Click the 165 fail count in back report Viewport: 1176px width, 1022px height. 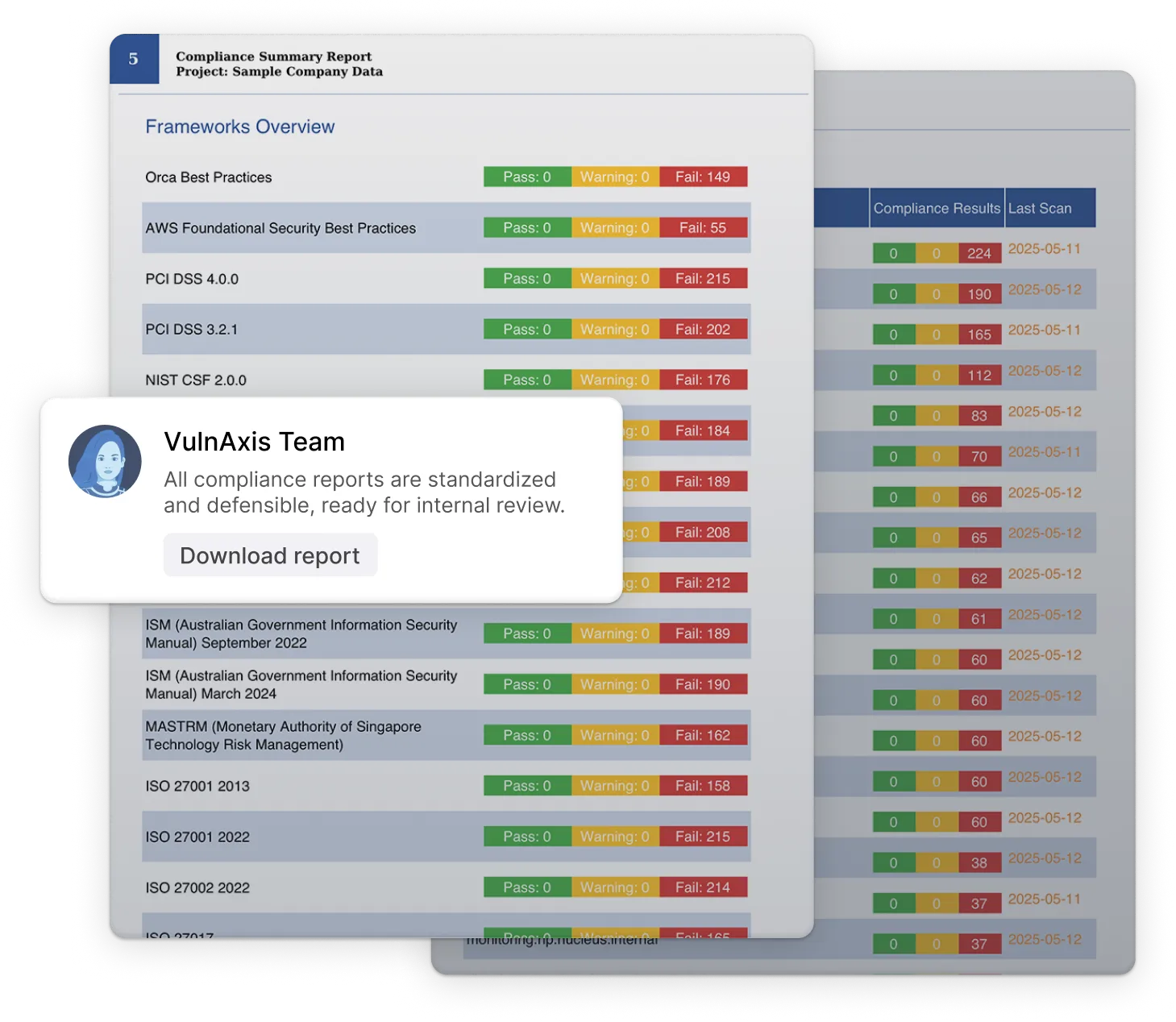(x=979, y=334)
